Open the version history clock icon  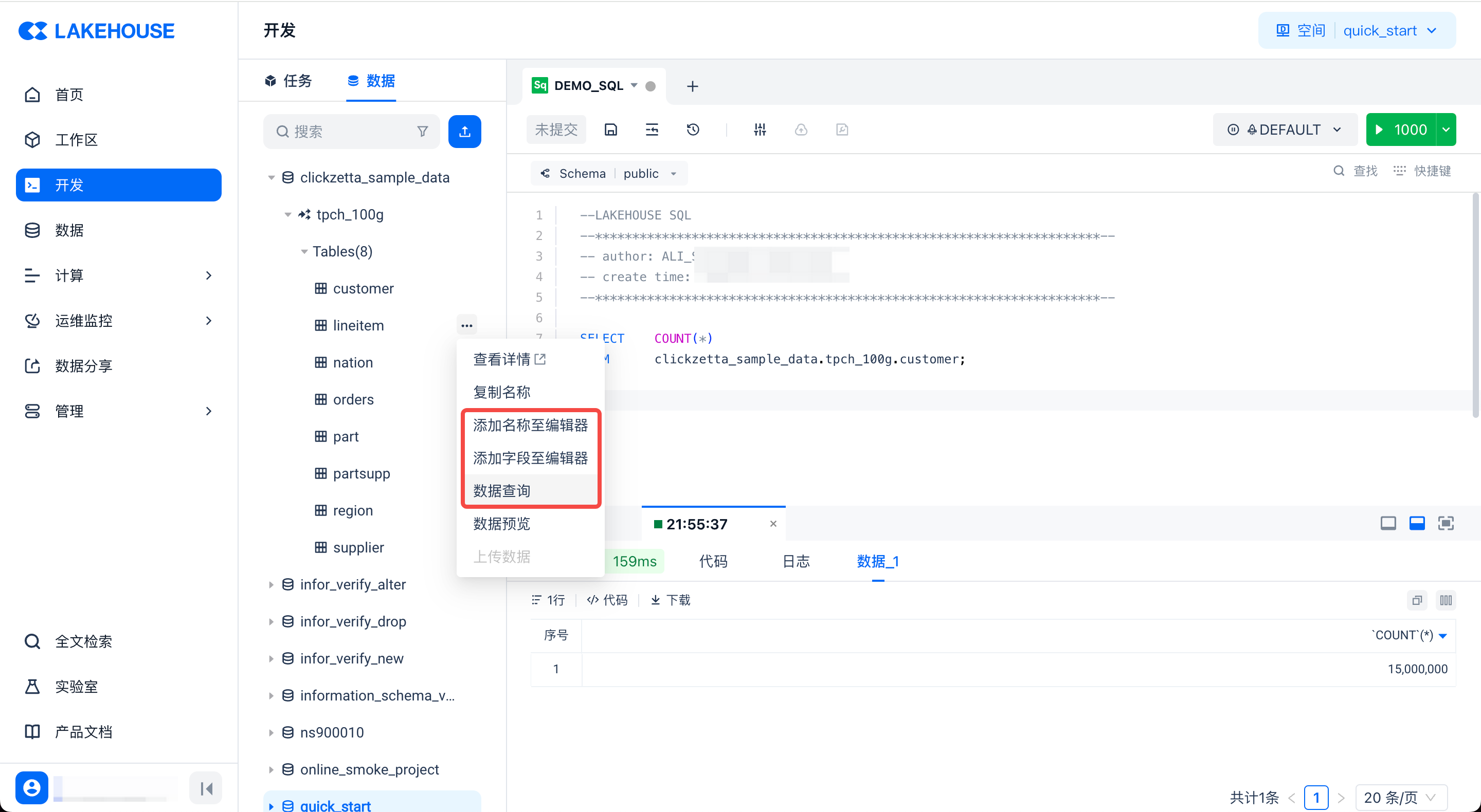click(693, 130)
